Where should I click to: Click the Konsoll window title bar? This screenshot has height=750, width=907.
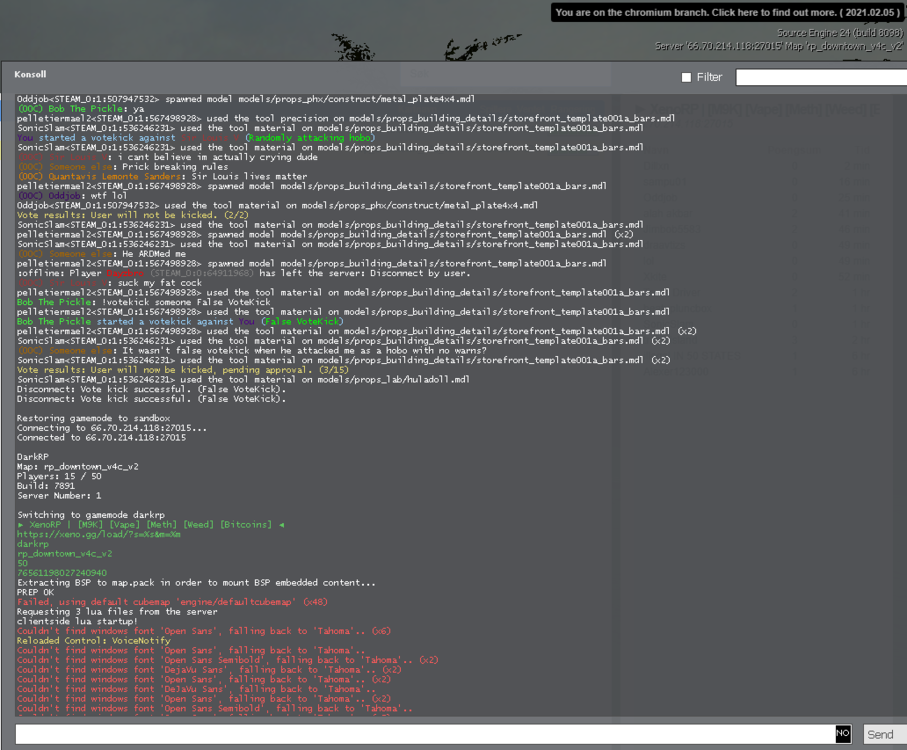300,74
